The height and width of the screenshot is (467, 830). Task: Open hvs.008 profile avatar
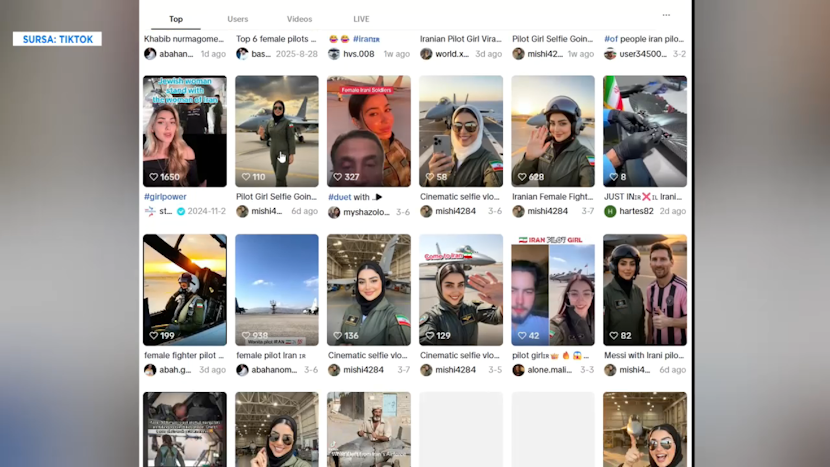coord(333,54)
